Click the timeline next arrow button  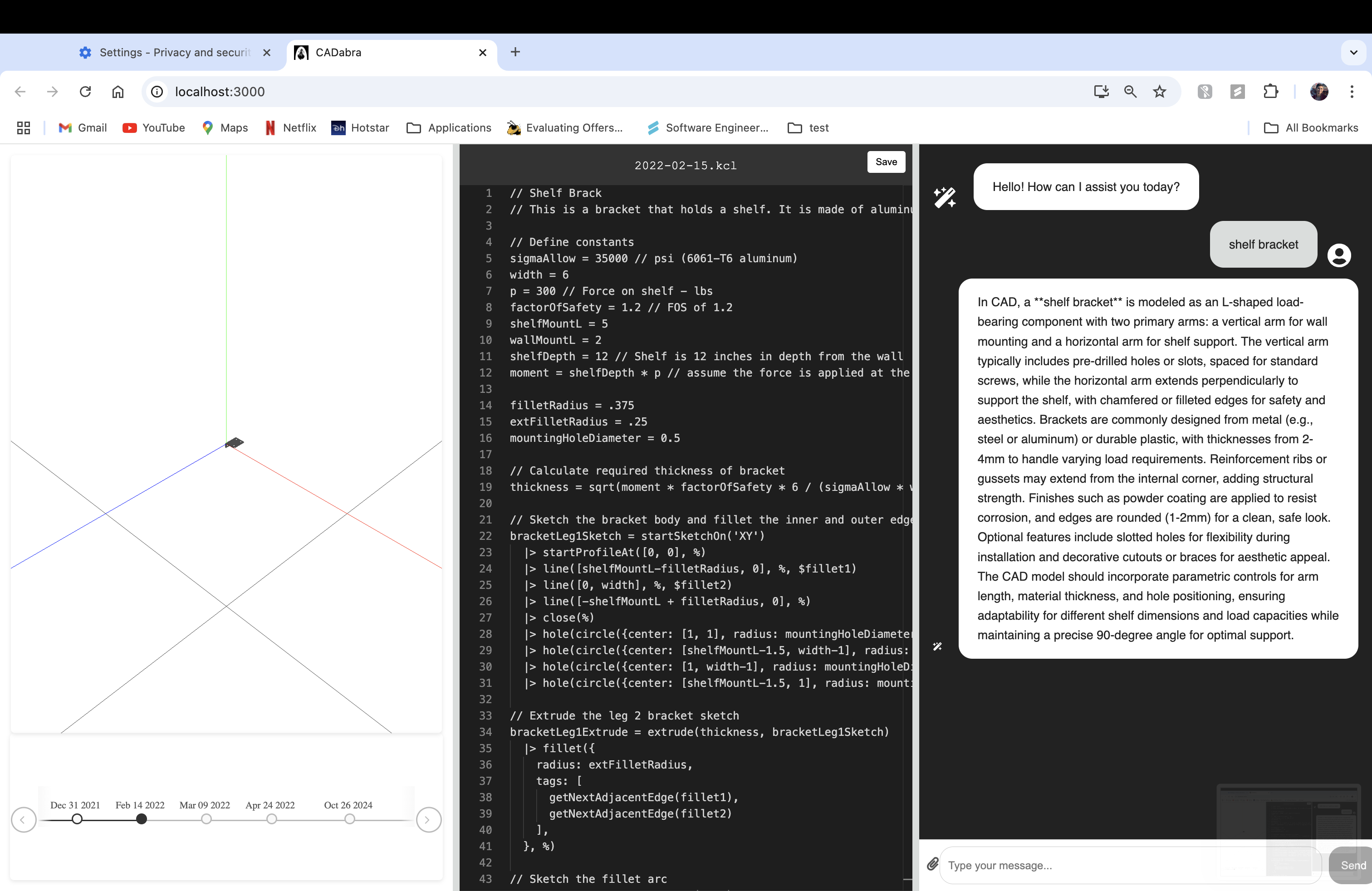[428, 819]
